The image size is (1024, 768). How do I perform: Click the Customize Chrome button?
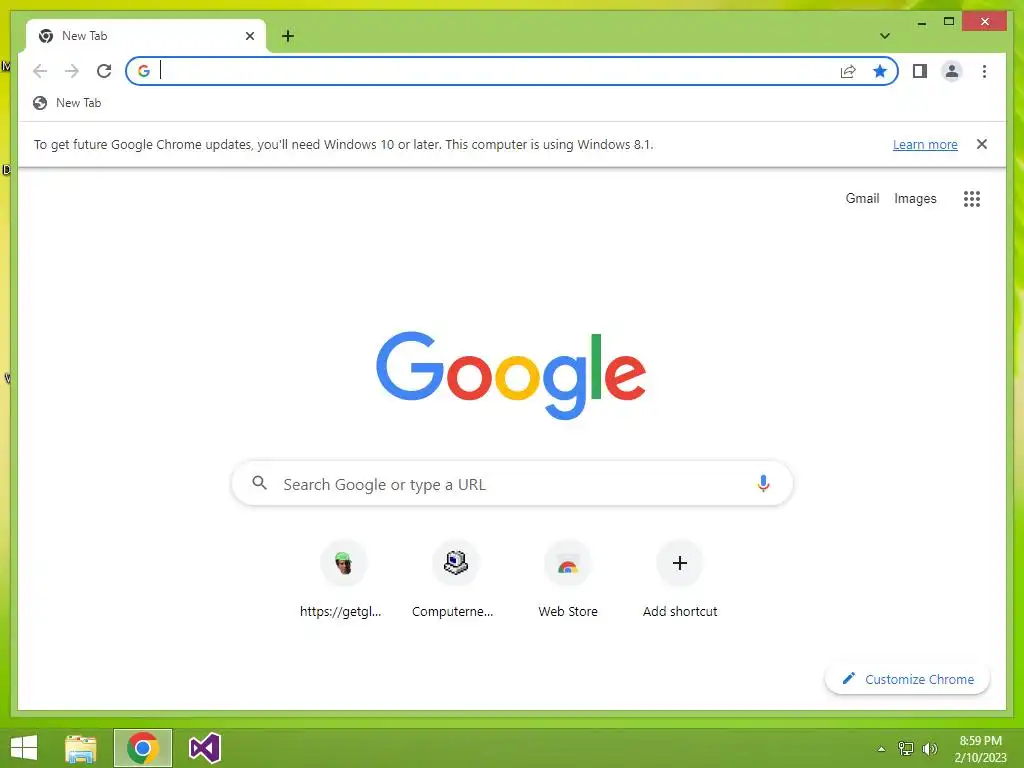coord(907,679)
